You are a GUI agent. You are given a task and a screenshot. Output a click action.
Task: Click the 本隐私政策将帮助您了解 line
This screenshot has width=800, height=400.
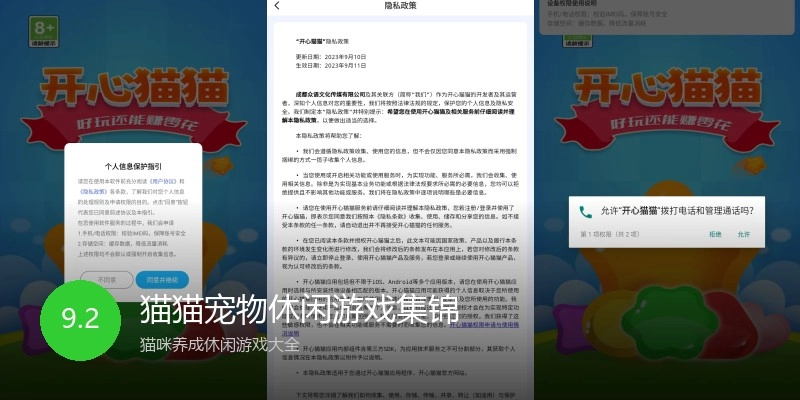coord(328,136)
